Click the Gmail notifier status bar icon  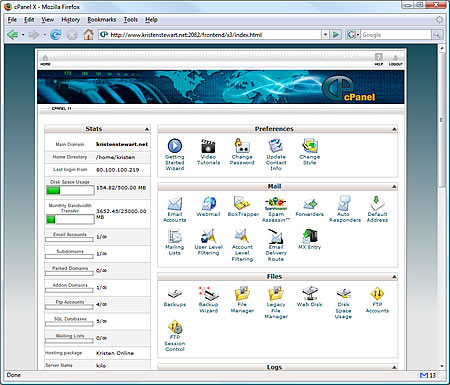(x=424, y=375)
